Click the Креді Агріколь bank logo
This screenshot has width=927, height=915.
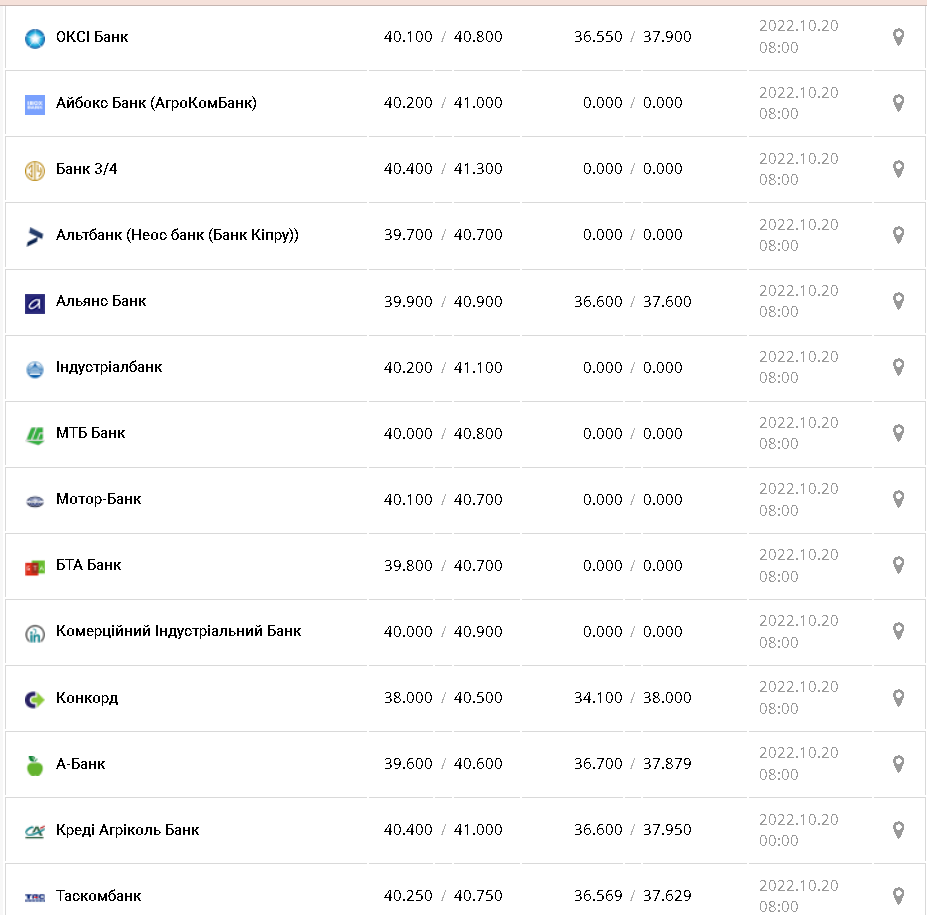[35, 832]
